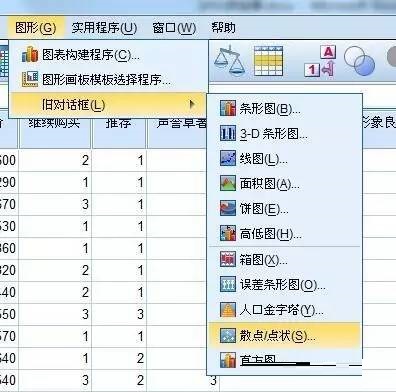Select 误差条形图(O)... from submenu

(x=284, y=284)
